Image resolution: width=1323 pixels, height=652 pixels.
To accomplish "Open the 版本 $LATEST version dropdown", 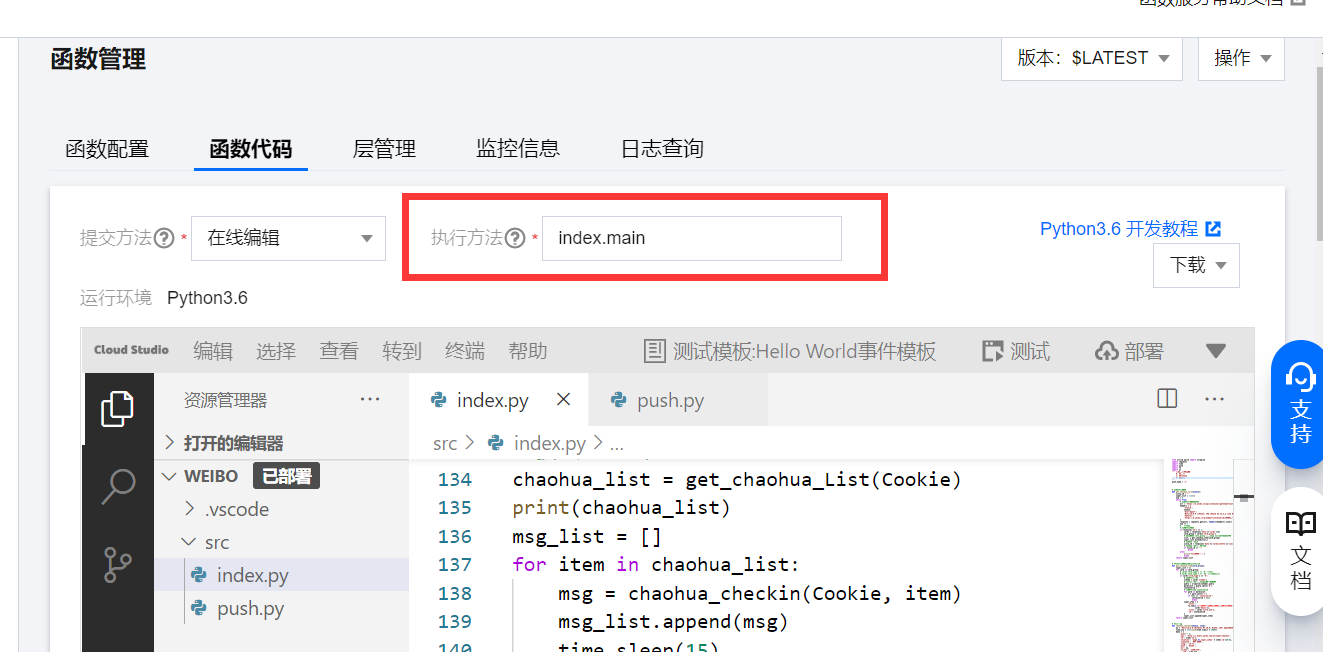I will (1091, 58).
